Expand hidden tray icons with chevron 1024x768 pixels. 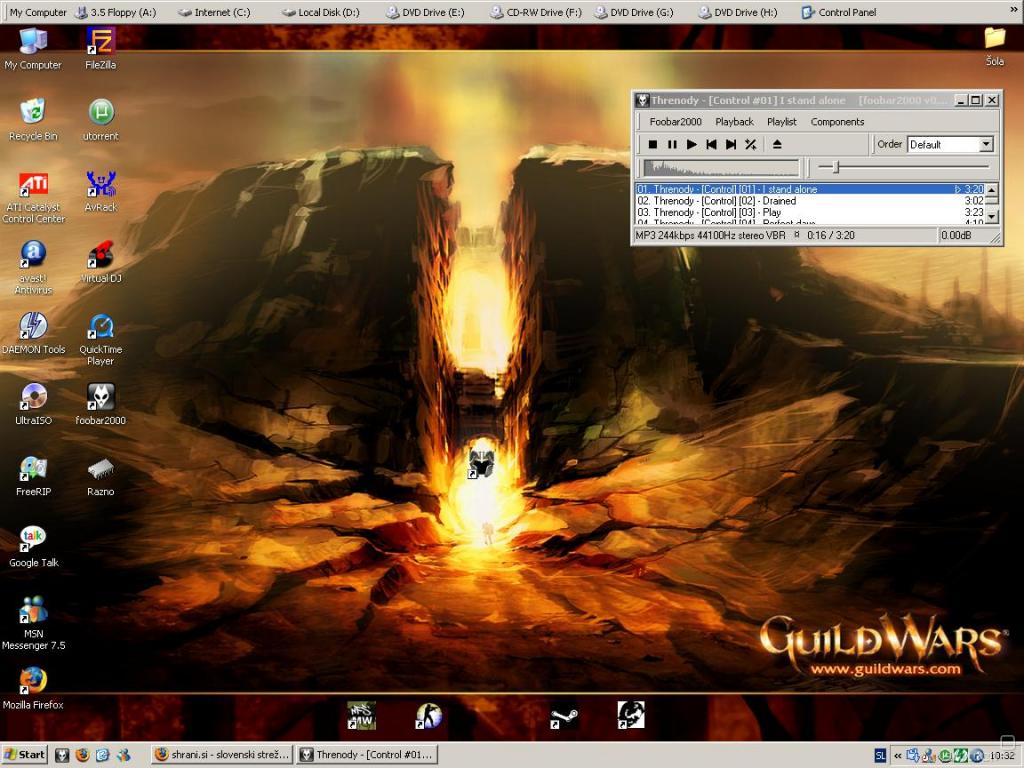coord(898,756)
